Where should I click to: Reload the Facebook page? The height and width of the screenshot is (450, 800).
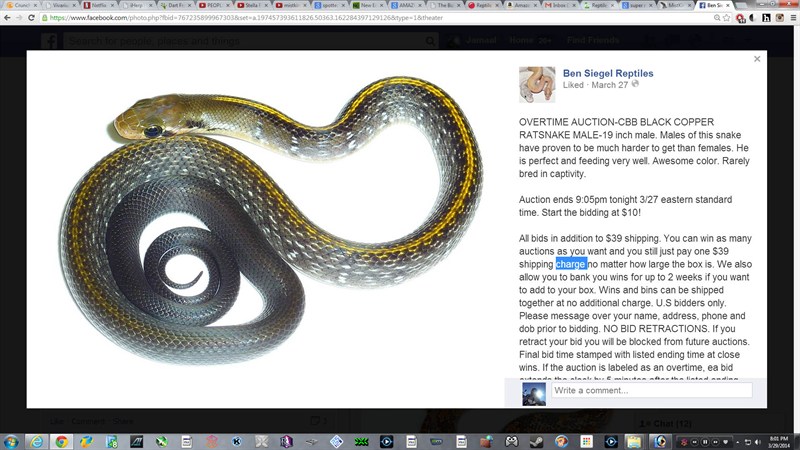tap(31, 17)
